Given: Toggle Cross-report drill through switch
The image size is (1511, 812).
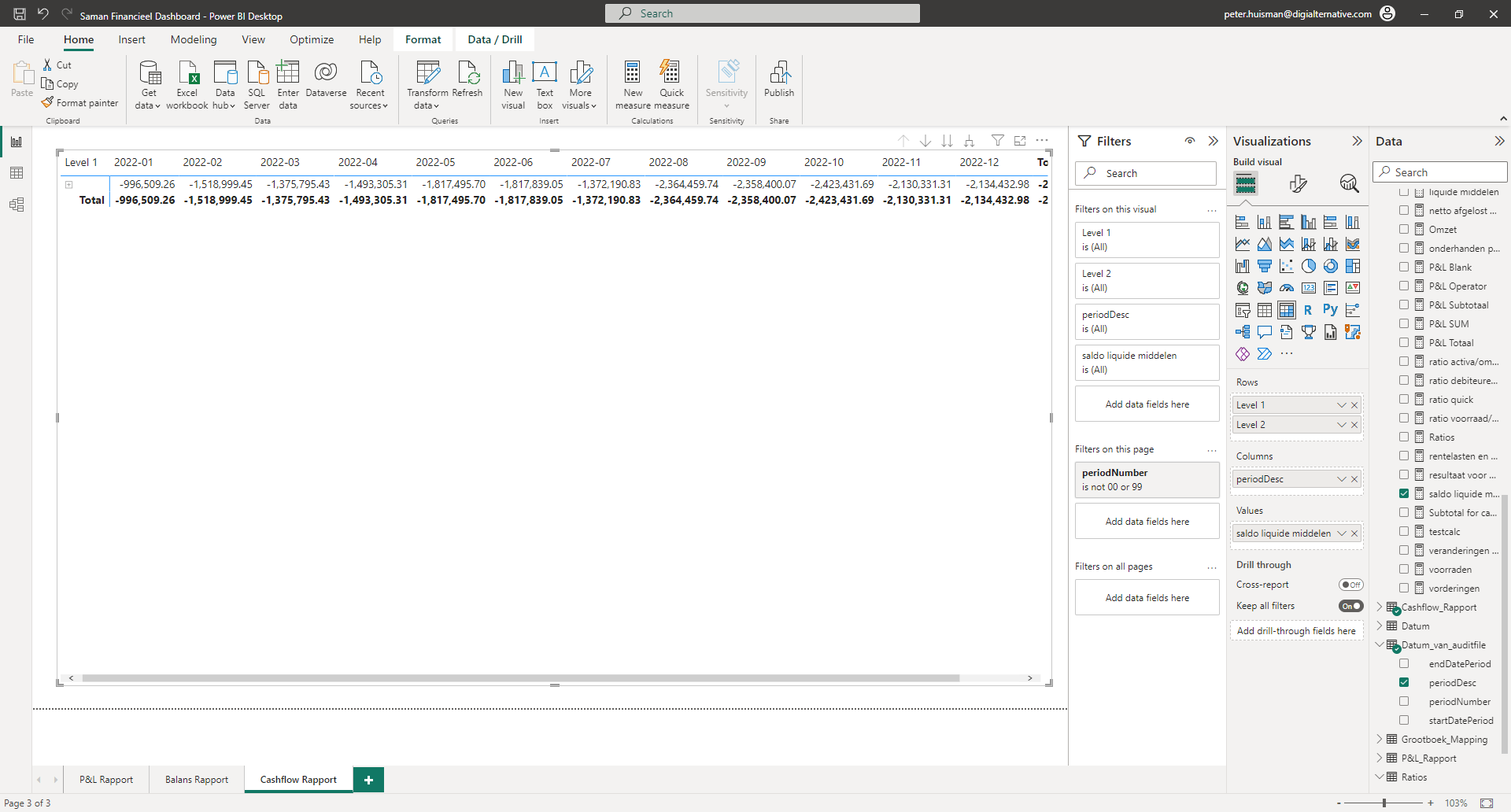Looking at the screenshot, I should pyautogui.click(x=1350, y=585).
